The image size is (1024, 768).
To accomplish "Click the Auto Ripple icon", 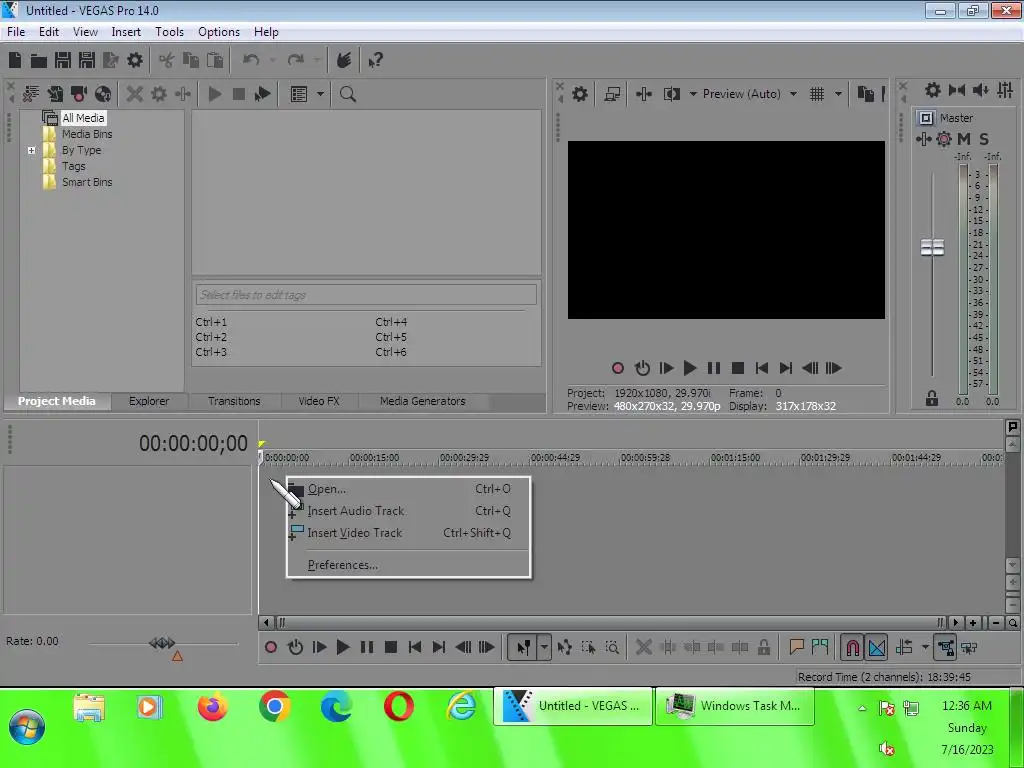I will coord(904,648).
